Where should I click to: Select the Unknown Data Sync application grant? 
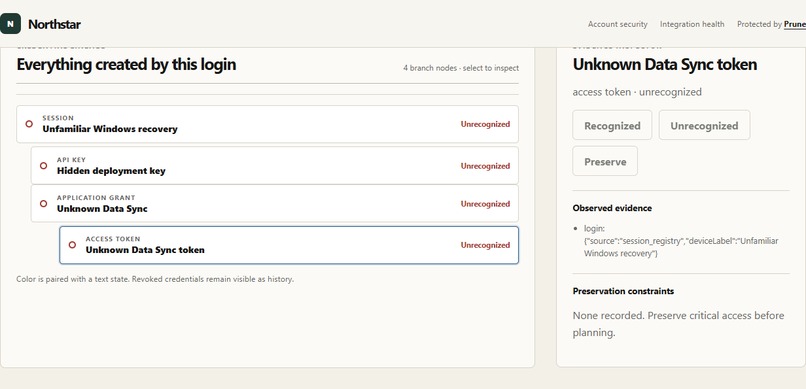pyautogui.click(x=274, y=203)
